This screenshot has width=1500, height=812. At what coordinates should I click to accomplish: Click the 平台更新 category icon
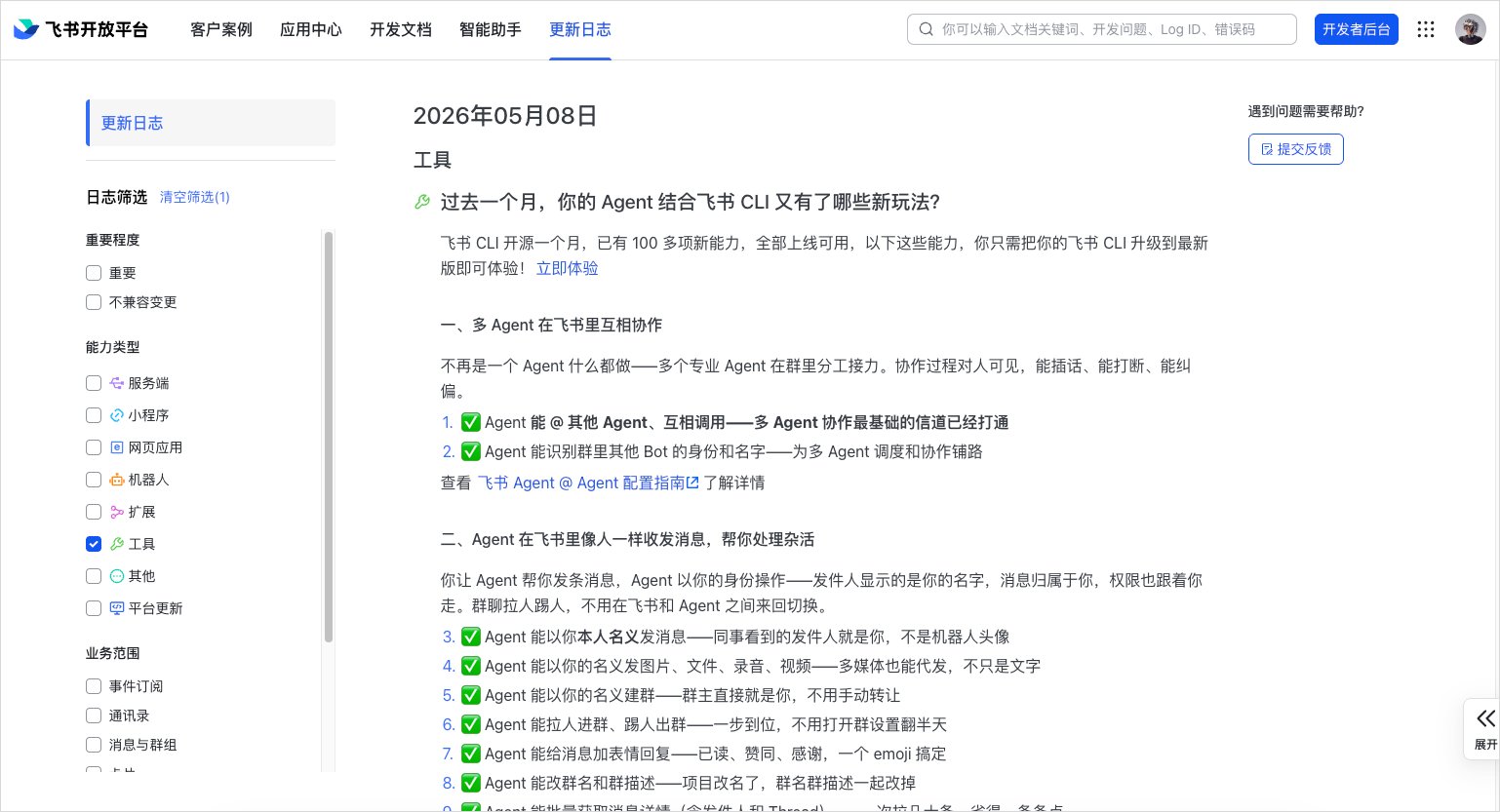coord(117,608)
